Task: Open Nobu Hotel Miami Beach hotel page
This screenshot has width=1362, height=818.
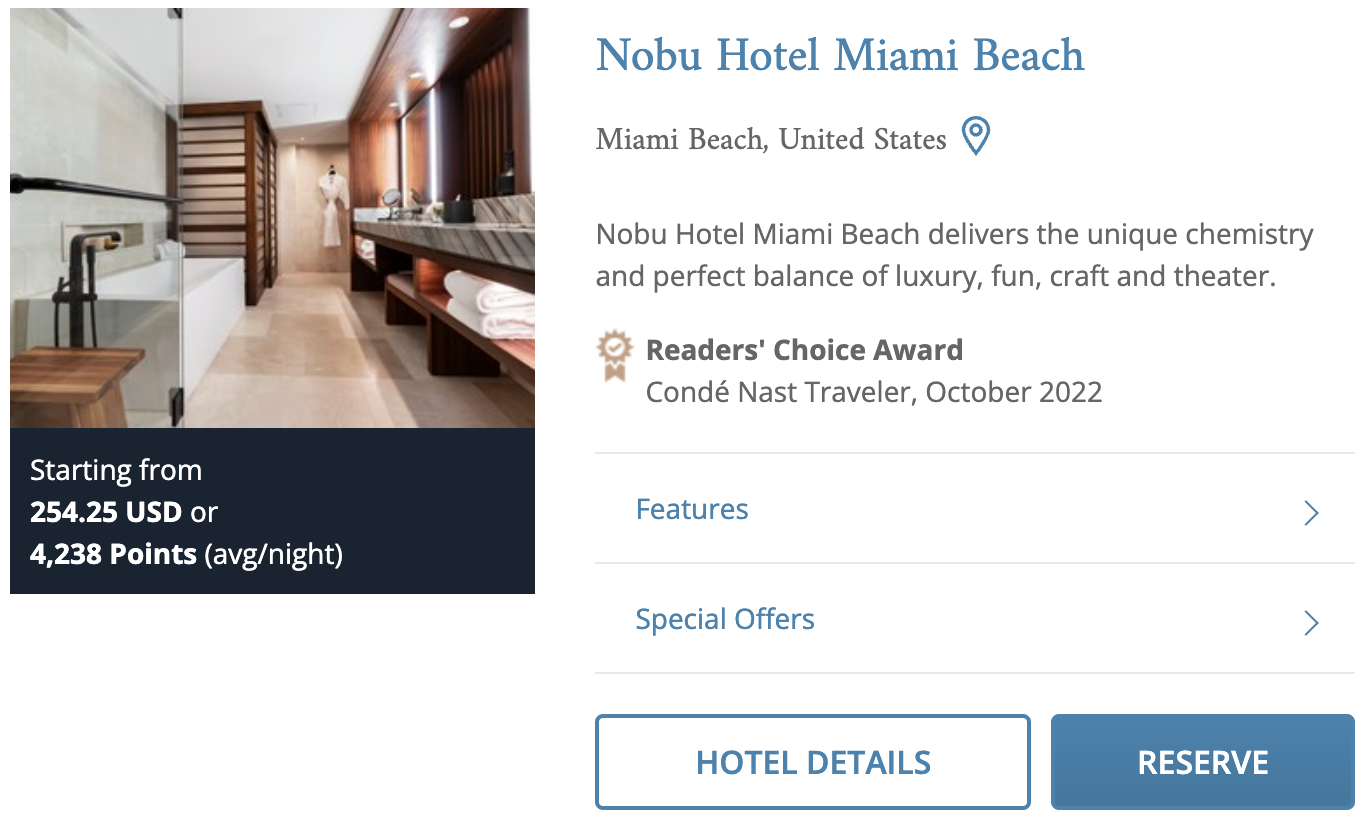Action: pos(839,55)
